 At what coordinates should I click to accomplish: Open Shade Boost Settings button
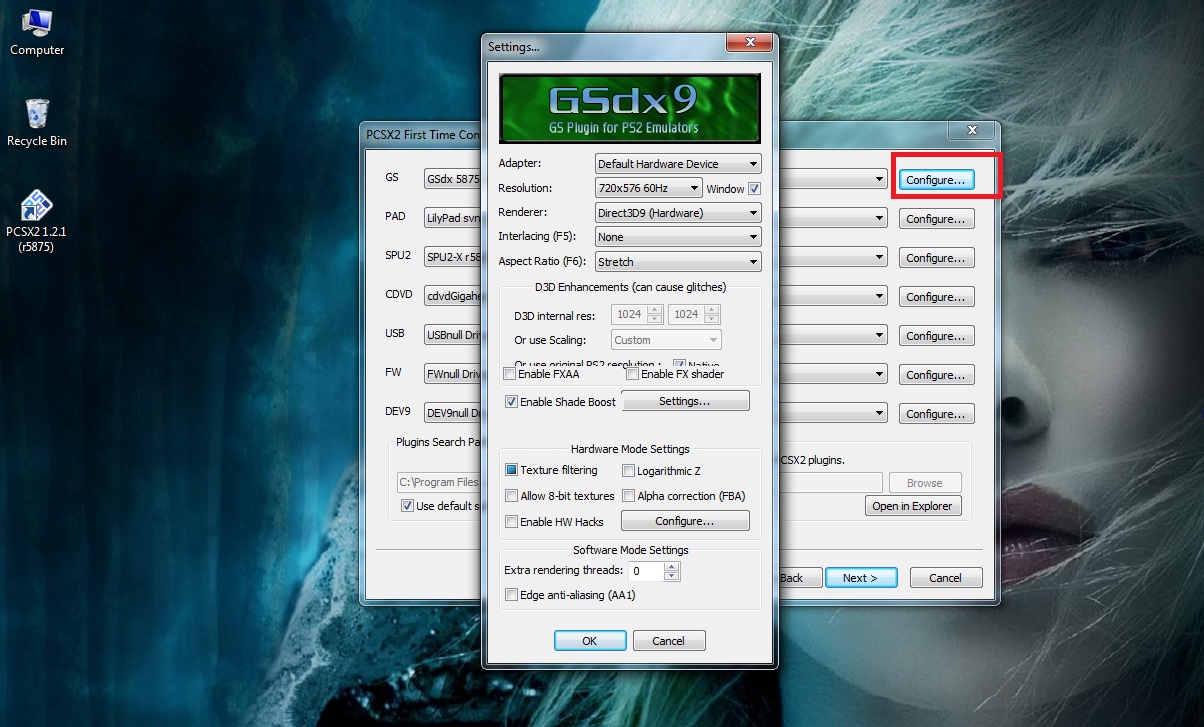pos(685,401)
